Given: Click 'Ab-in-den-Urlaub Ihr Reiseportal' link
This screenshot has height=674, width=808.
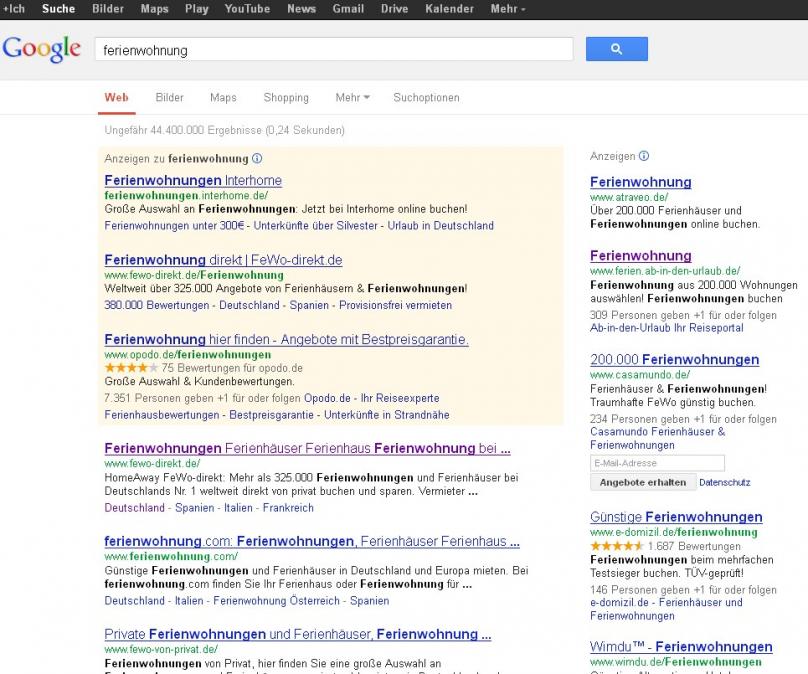Looking at the screenshot, I should click(x=667, y=328).
